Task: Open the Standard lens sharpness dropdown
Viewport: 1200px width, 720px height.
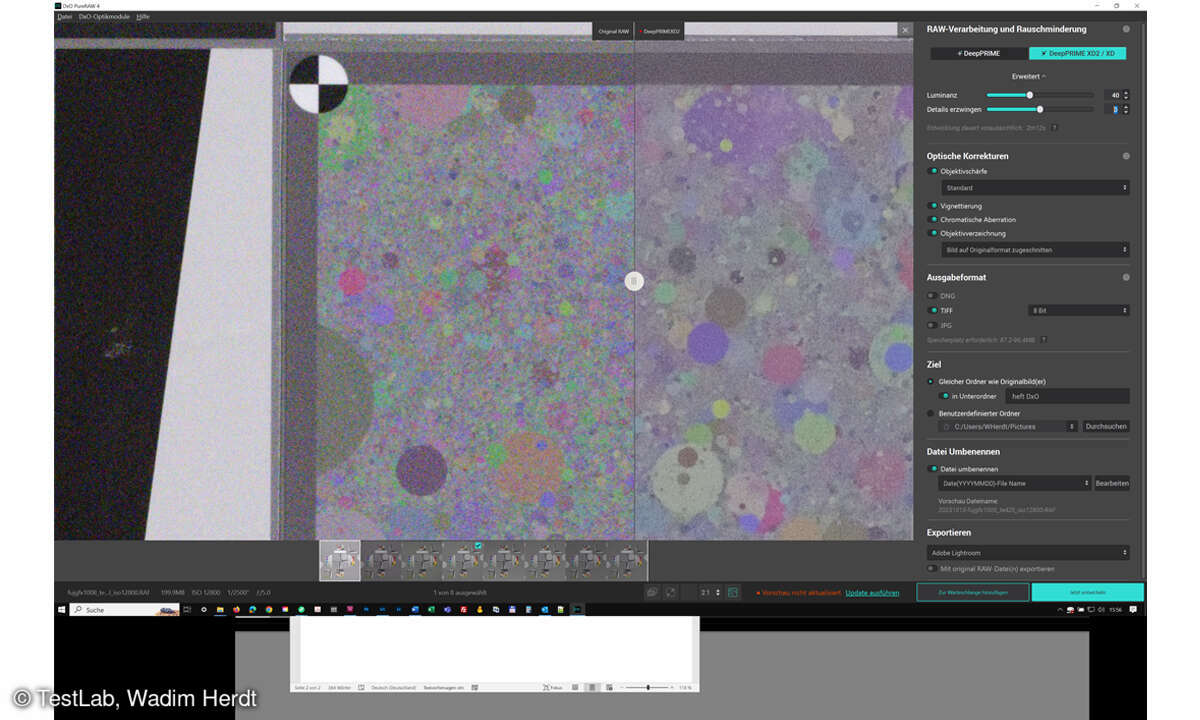Action: (1035, 187)
